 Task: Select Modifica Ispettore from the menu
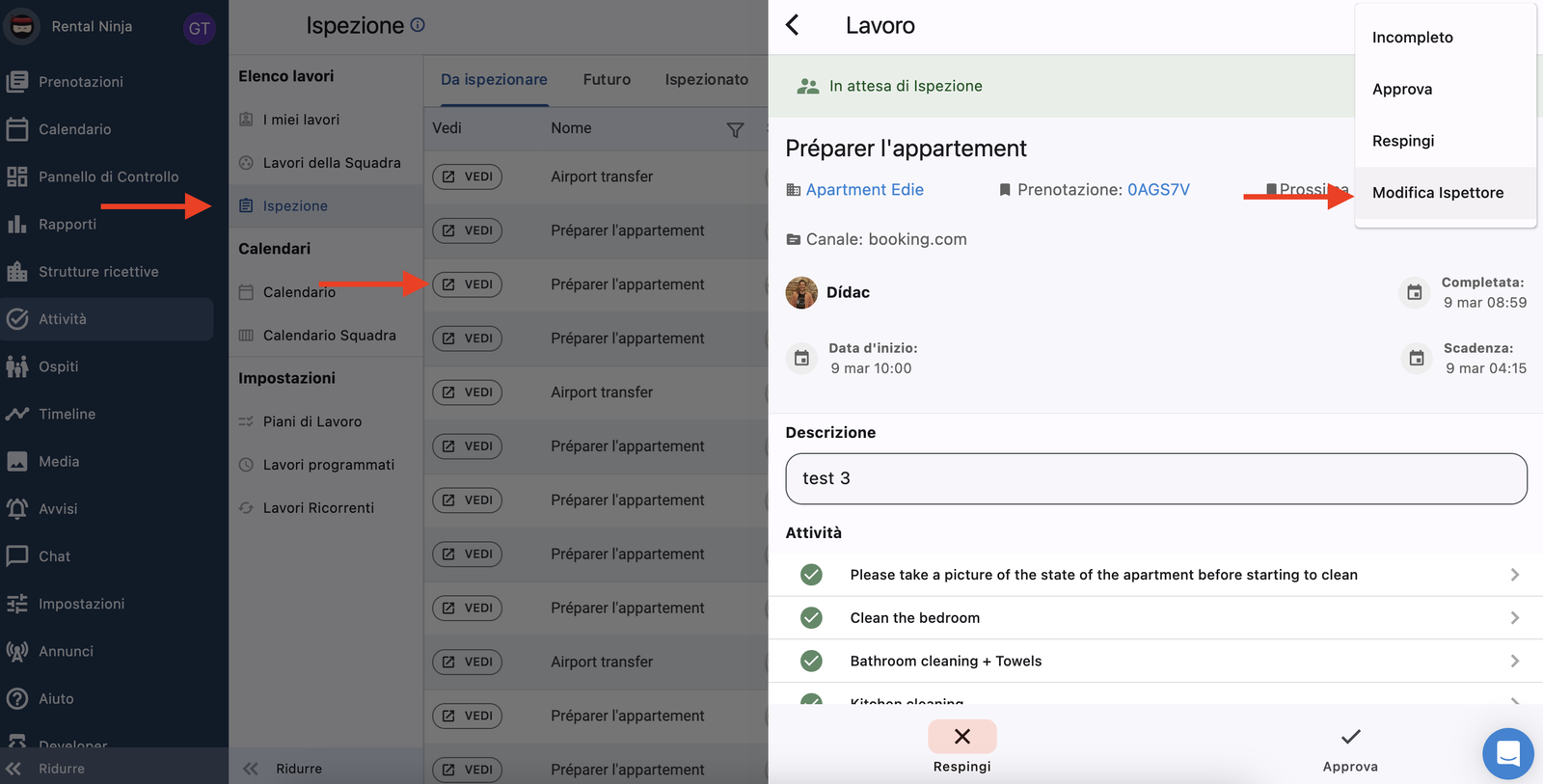1437,193
